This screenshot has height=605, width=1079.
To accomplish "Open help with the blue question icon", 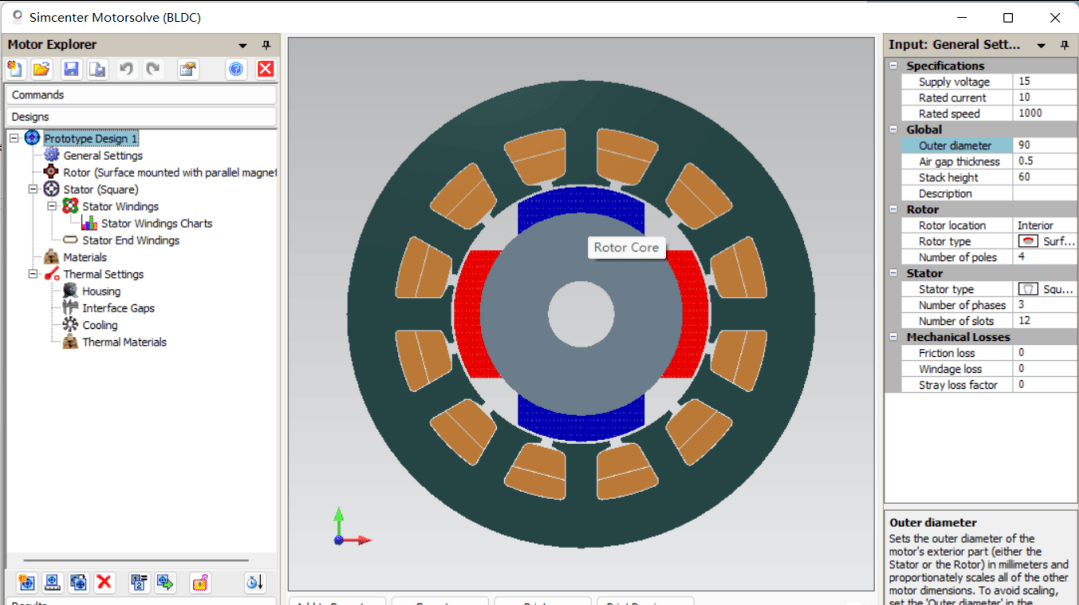I will (236, 69).
